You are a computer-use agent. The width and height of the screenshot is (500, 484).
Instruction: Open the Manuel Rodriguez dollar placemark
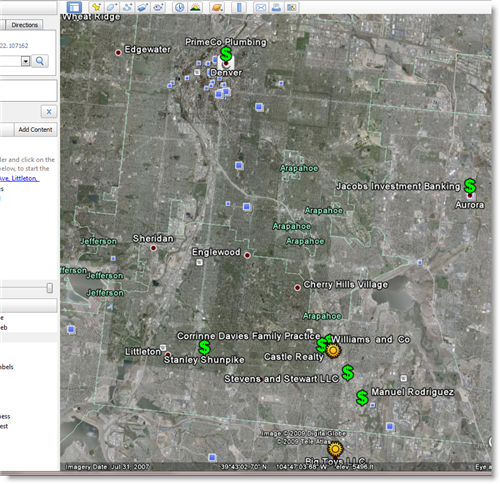(362, 398)
